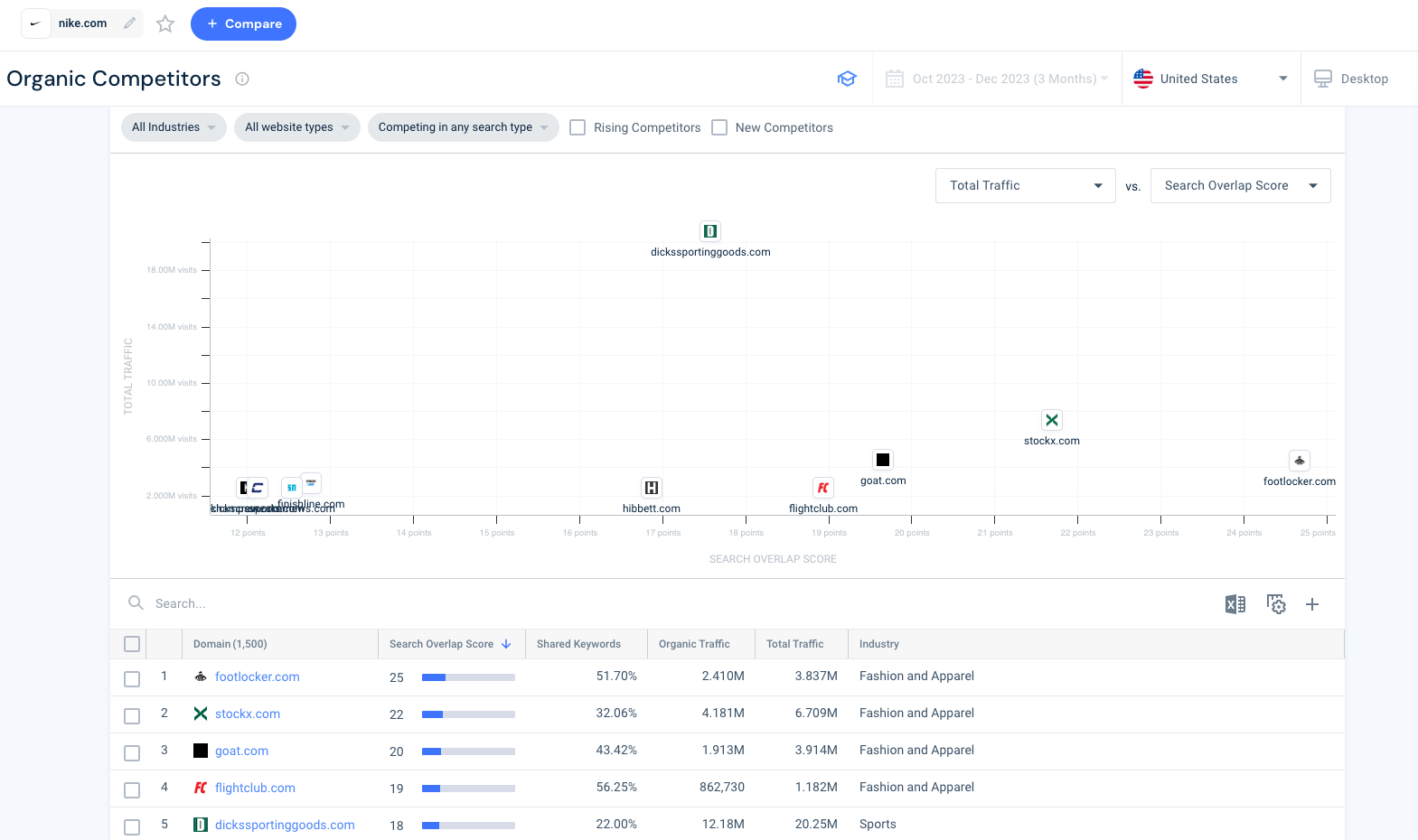The image size is (1418, 840).
Task: Click the stockx.com favicon in the table
Action: point(201,714)
